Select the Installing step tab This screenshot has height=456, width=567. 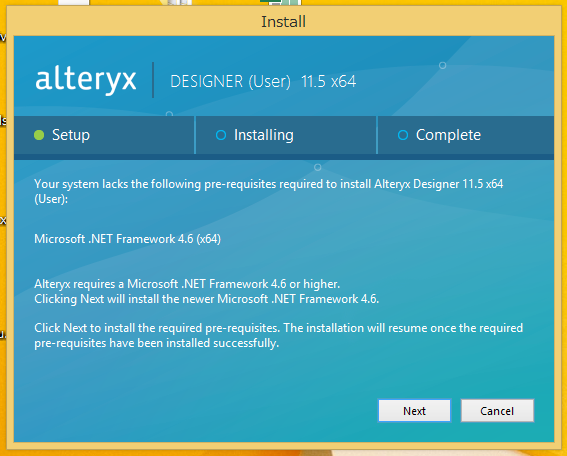coord(286,135)
